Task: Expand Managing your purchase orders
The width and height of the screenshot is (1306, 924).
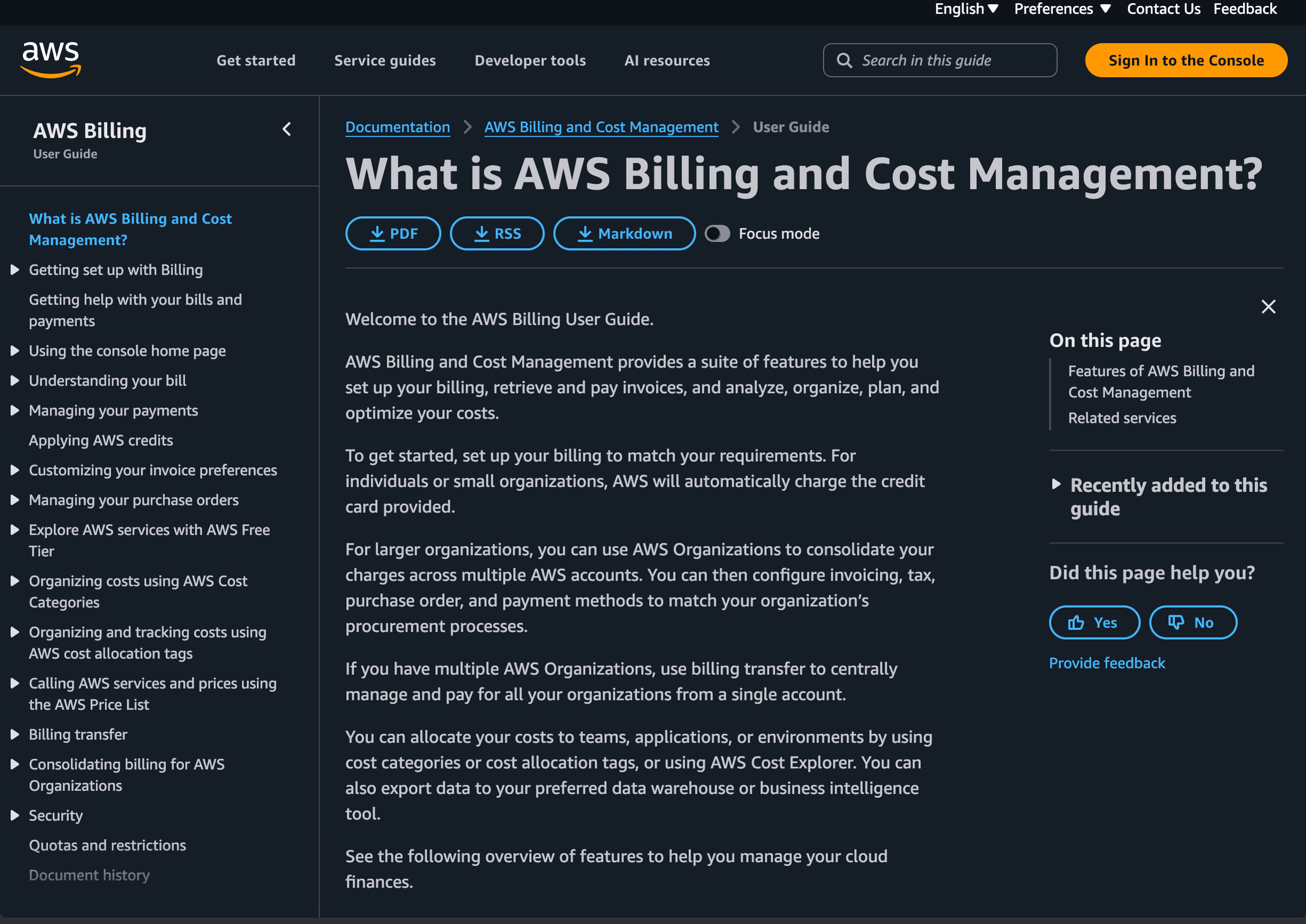Action: point(15,500)
